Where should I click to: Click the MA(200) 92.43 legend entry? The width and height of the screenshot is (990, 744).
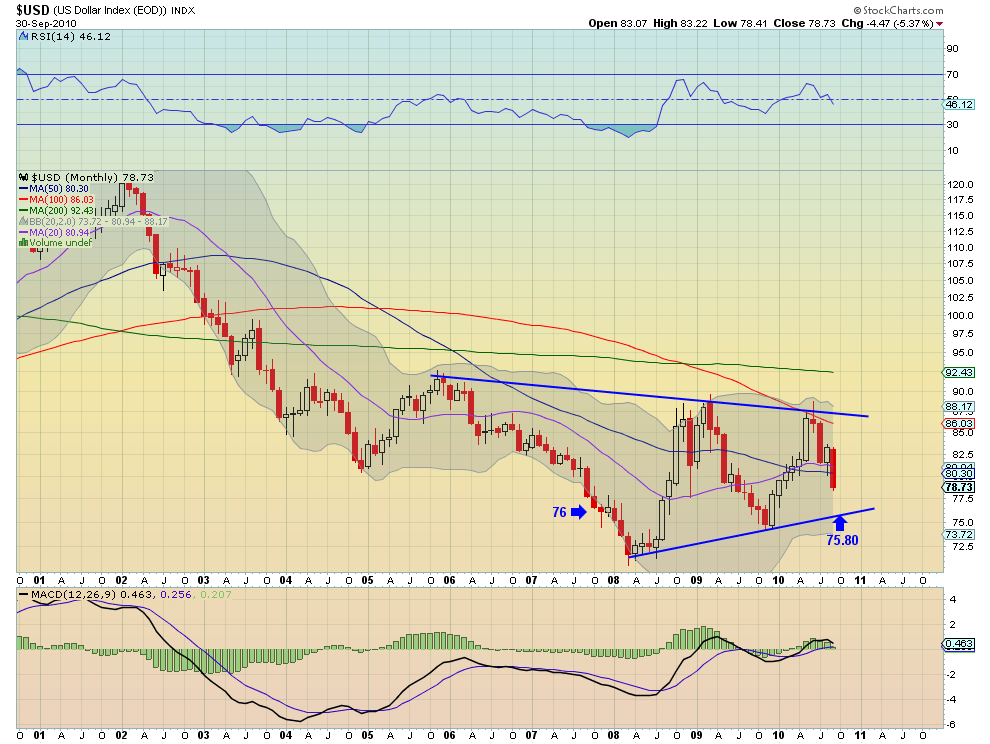point(62,210)
